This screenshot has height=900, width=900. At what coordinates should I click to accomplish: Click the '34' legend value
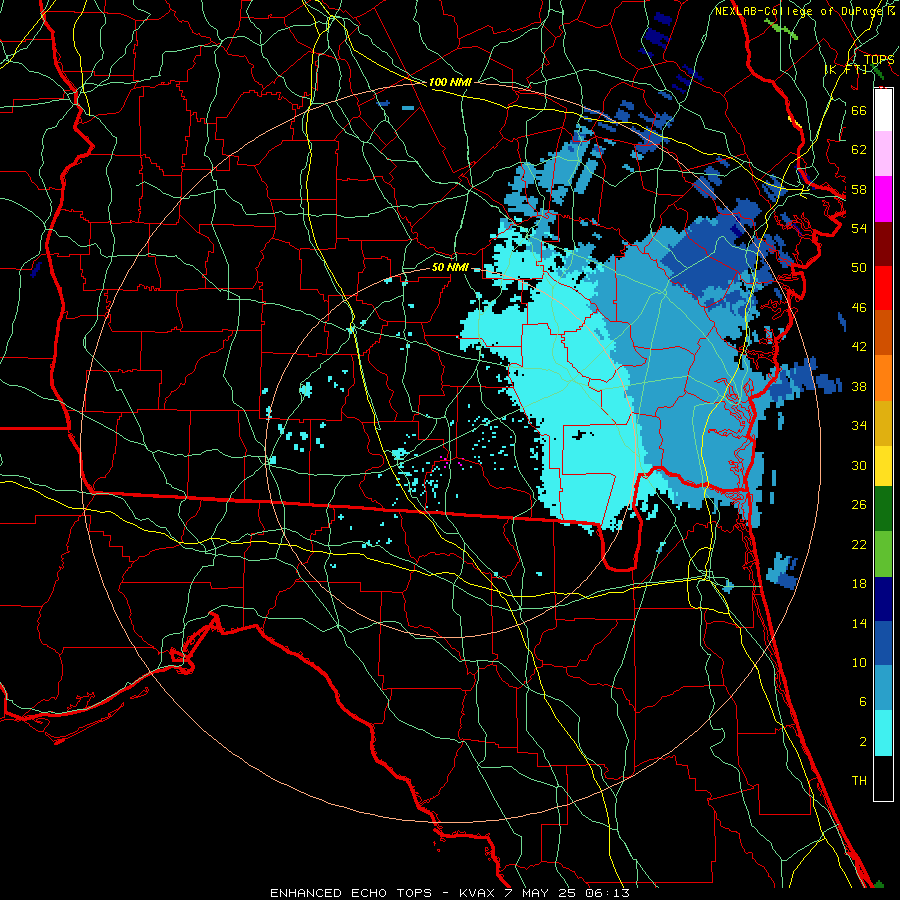[859, 426]
